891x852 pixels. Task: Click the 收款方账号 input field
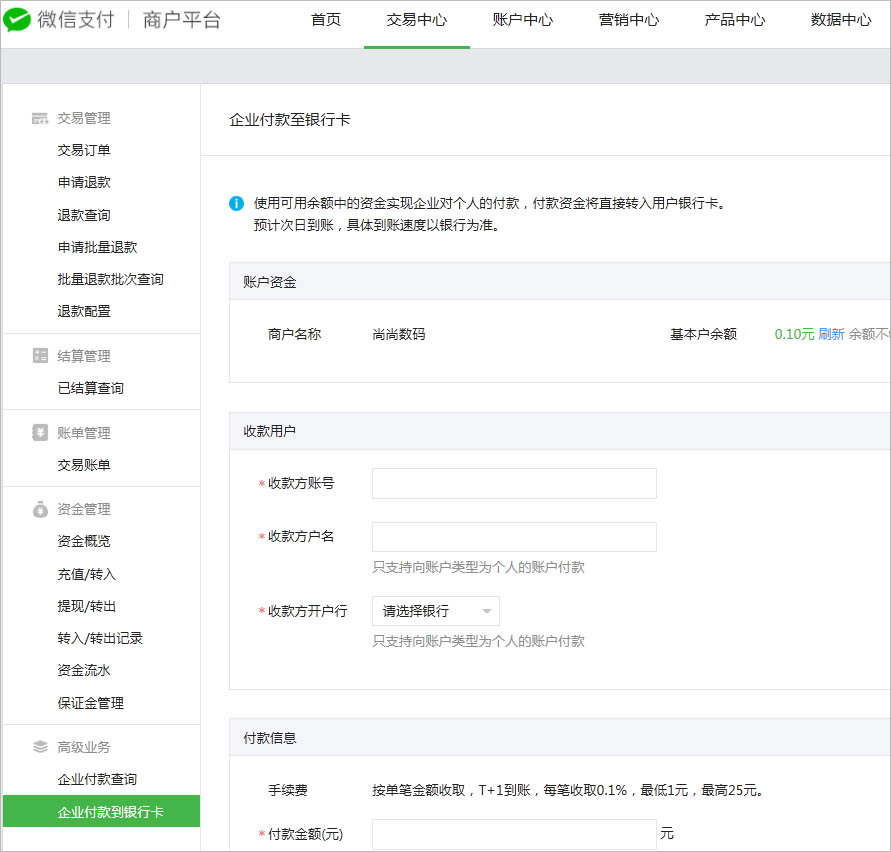click(513, 483)
